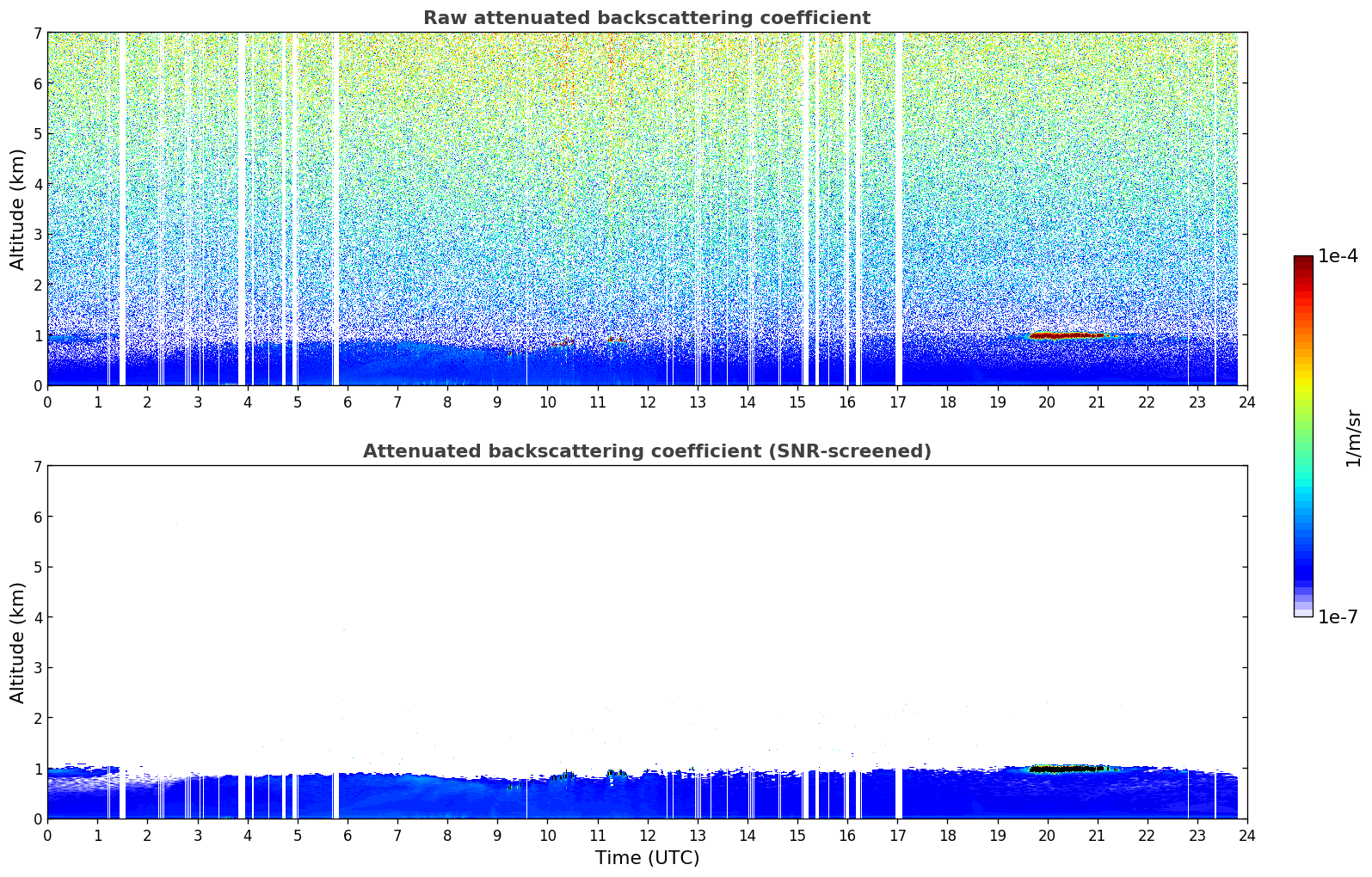Select the "Time (UTC)" axis label
The image size is (1372, 877).
(x=646, y=858)
